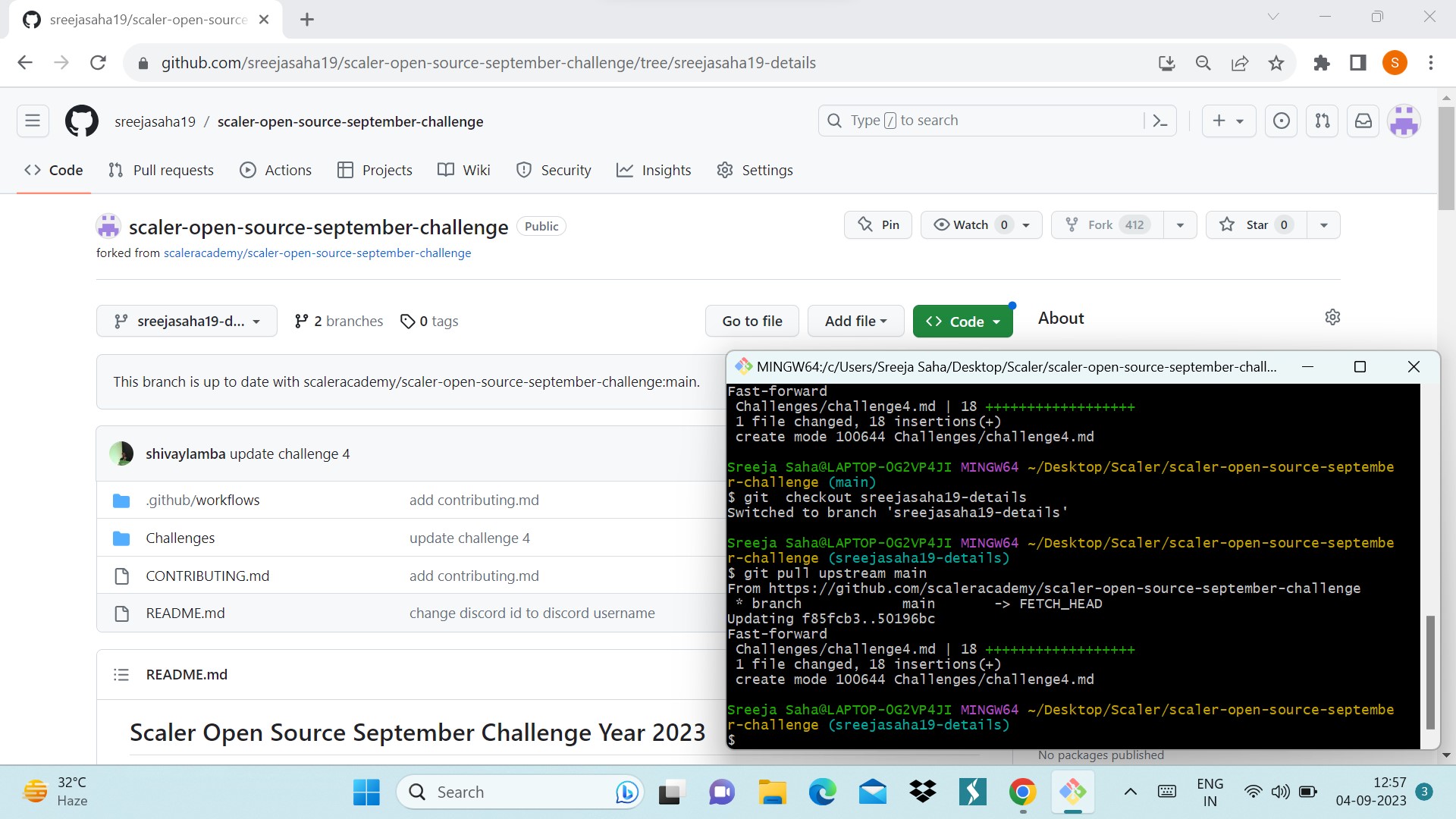Click the command palette terminal icon

(x=1162, y=120)
